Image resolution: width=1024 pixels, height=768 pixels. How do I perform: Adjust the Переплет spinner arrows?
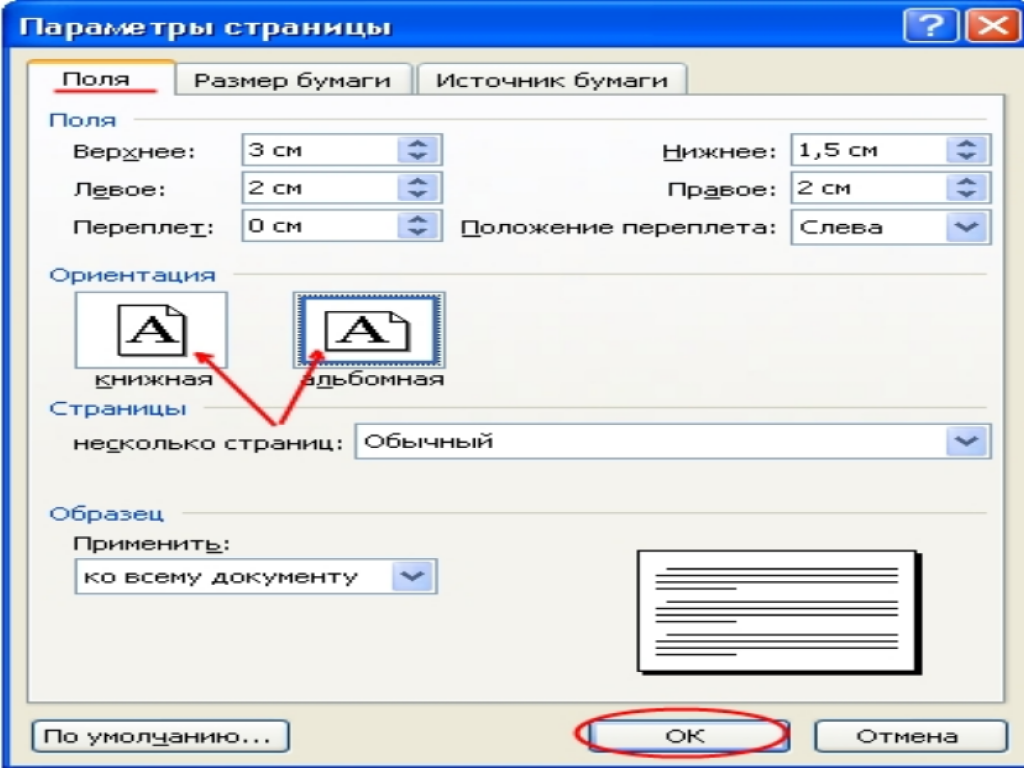point(419,226)
